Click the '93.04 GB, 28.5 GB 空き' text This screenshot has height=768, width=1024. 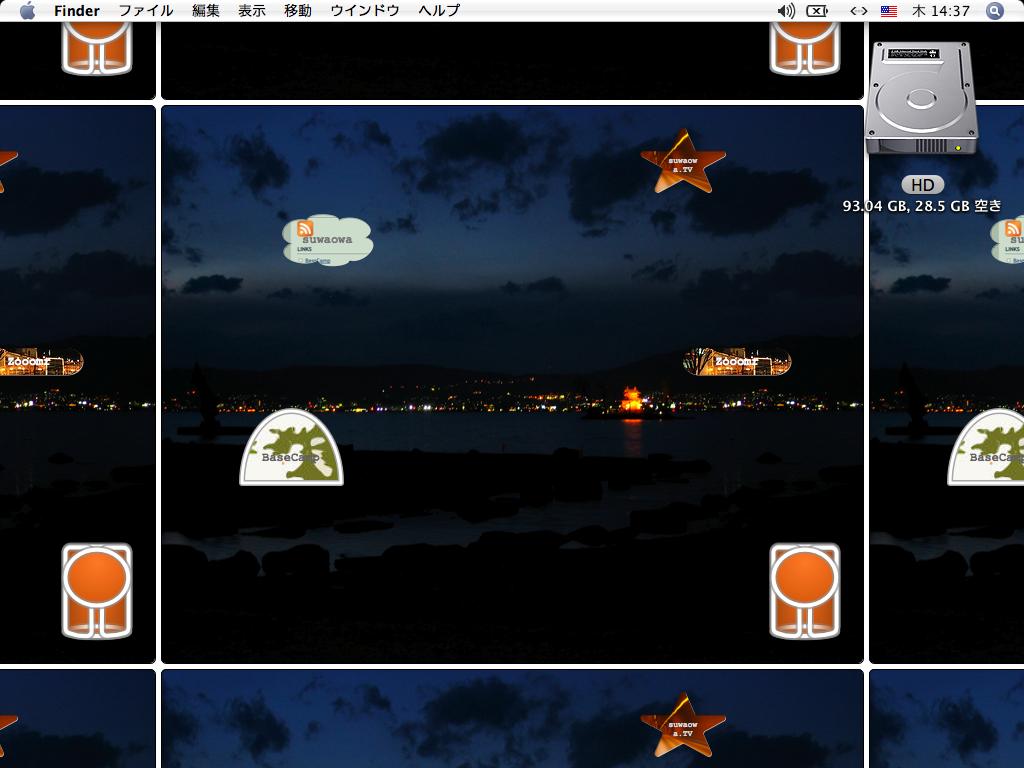coord(922,206)
